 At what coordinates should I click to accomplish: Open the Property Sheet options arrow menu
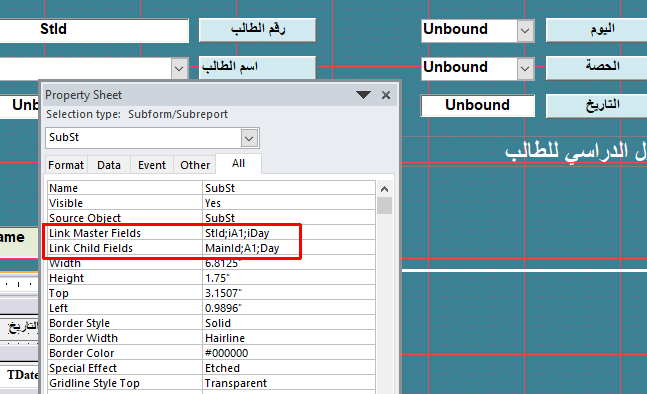coord(363,95)
